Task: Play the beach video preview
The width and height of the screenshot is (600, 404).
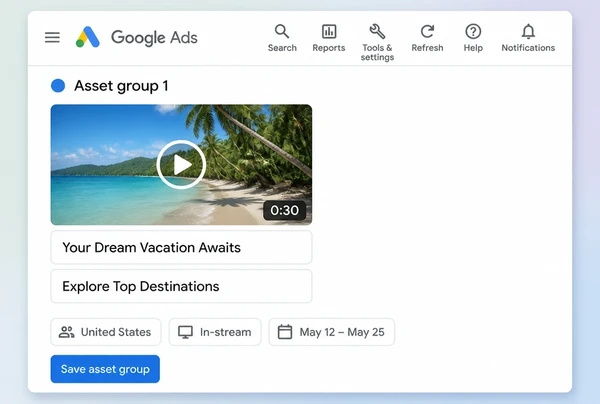Action: [x=181, y=165]
